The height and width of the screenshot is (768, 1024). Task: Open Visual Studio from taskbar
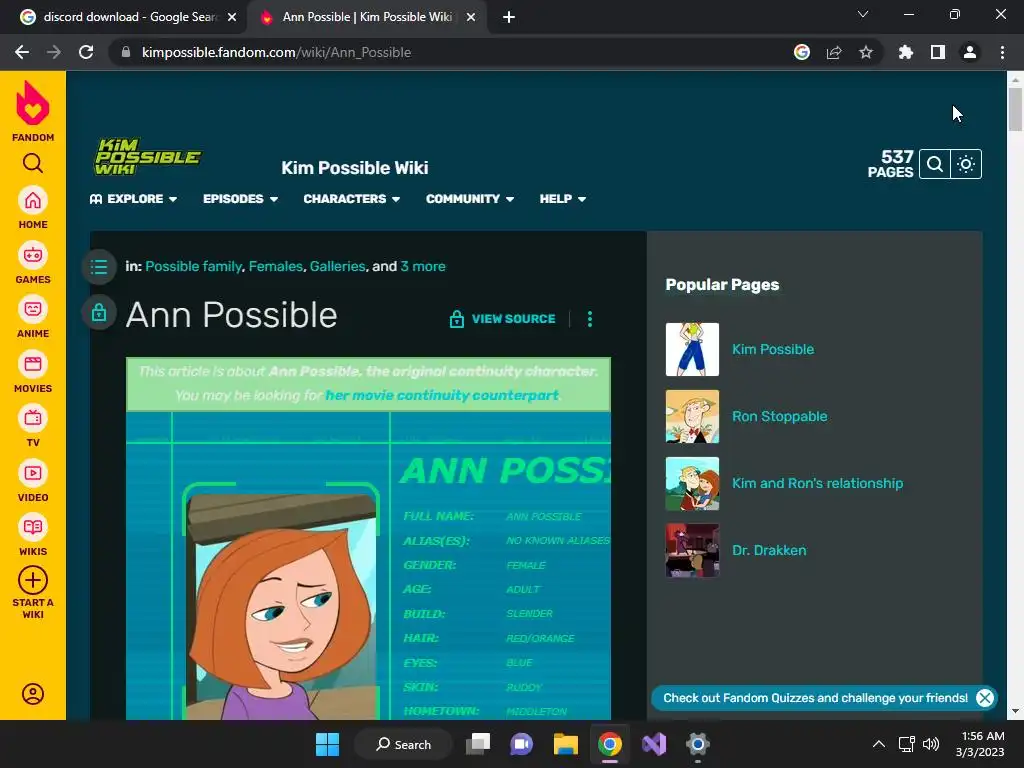click(654, 744)
